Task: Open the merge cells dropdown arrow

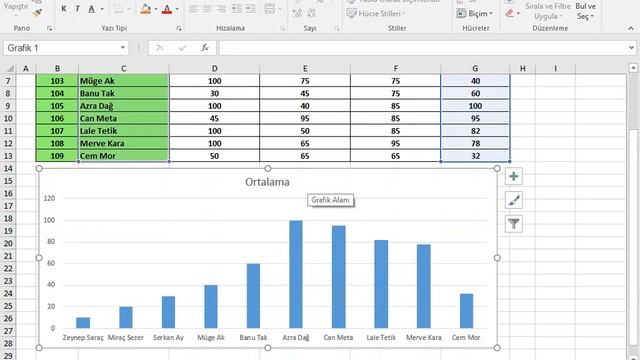Action: point(280,9)
